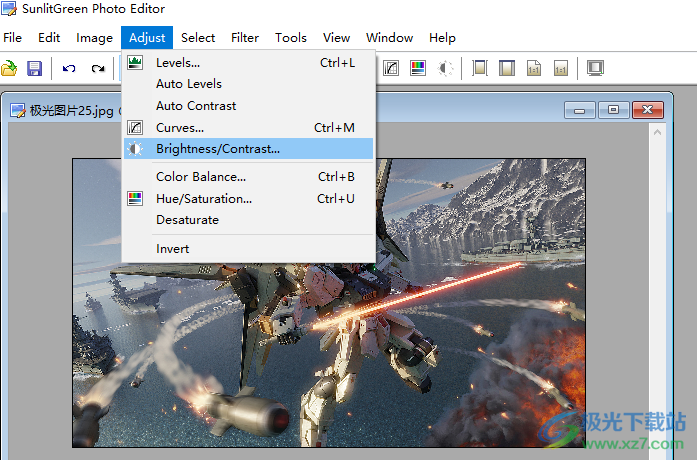This screenshot has width=697, height=460.
Task: Open the Help menu
Action: [442, 38]
